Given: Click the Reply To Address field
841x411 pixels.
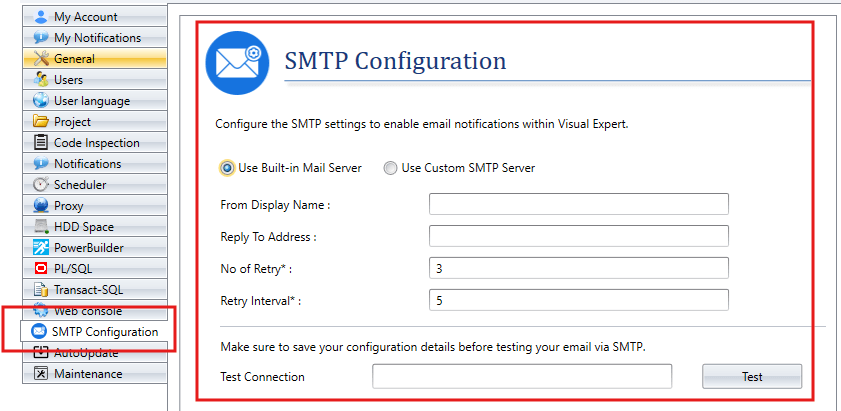Looking at the screenshot, I should [579, 236].
